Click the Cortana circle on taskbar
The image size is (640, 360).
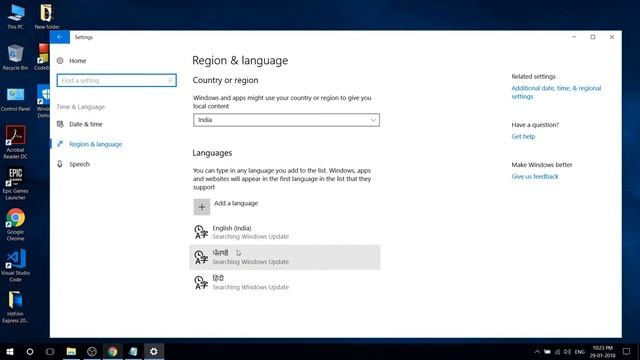[x=30, y=351]
